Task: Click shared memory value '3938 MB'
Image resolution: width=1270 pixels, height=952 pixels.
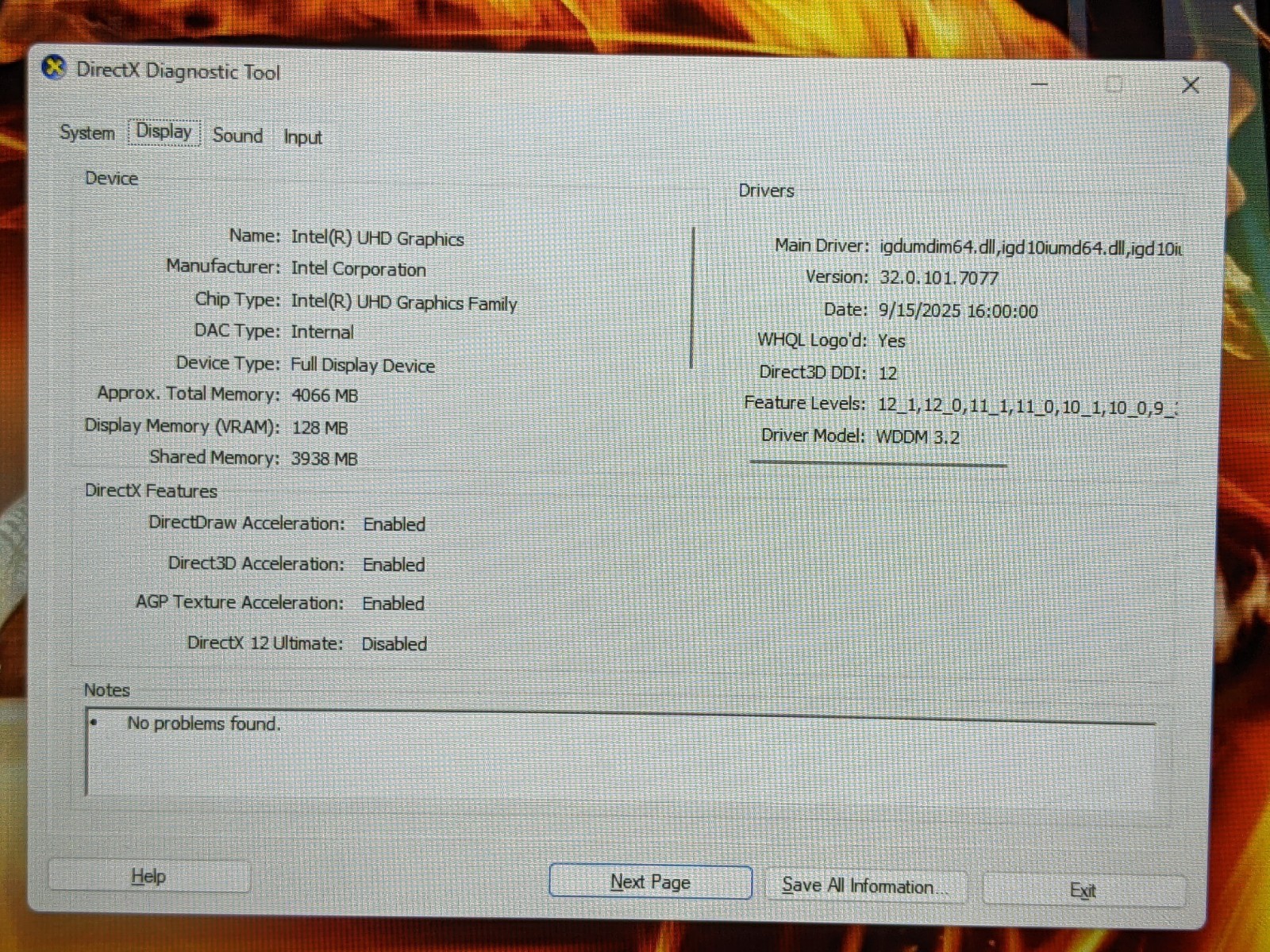Action: click(x=324, y=459)
